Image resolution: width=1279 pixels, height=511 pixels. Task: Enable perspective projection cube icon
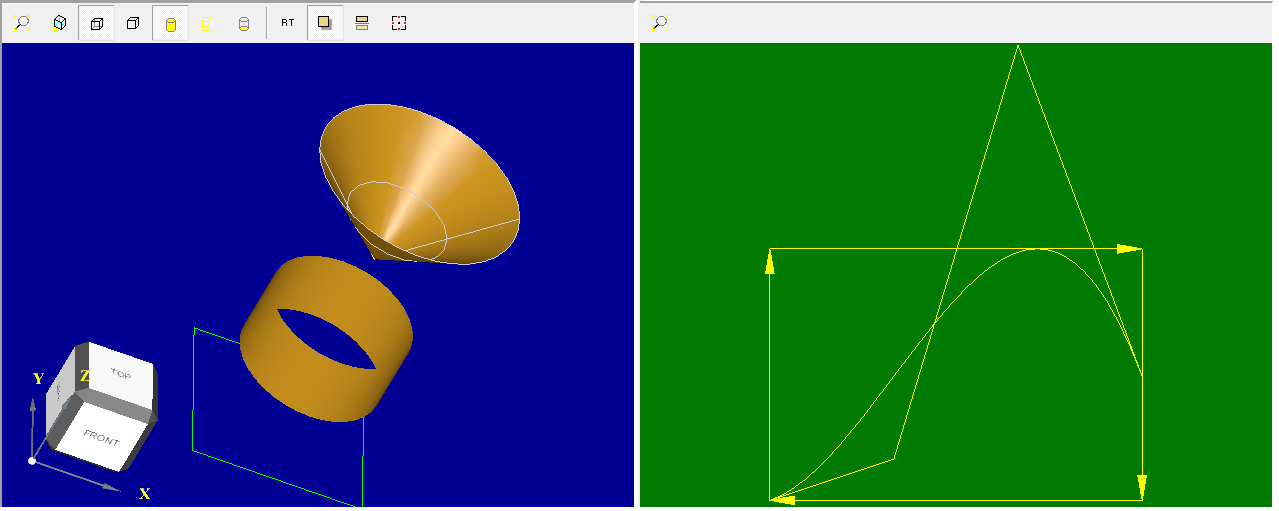click(133, 23)
